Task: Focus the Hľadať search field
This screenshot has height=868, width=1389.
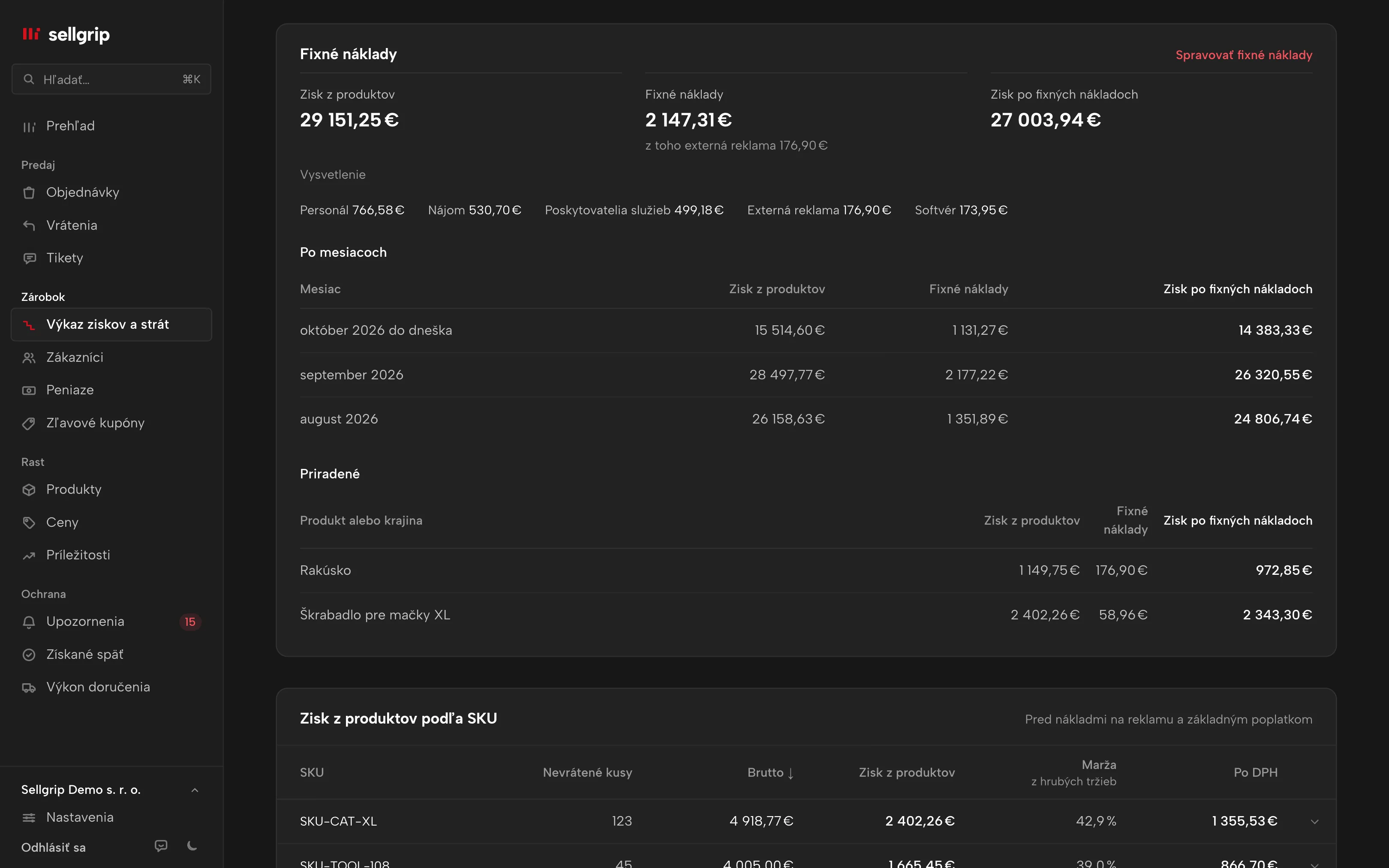Action: click(x=111, y=79)
